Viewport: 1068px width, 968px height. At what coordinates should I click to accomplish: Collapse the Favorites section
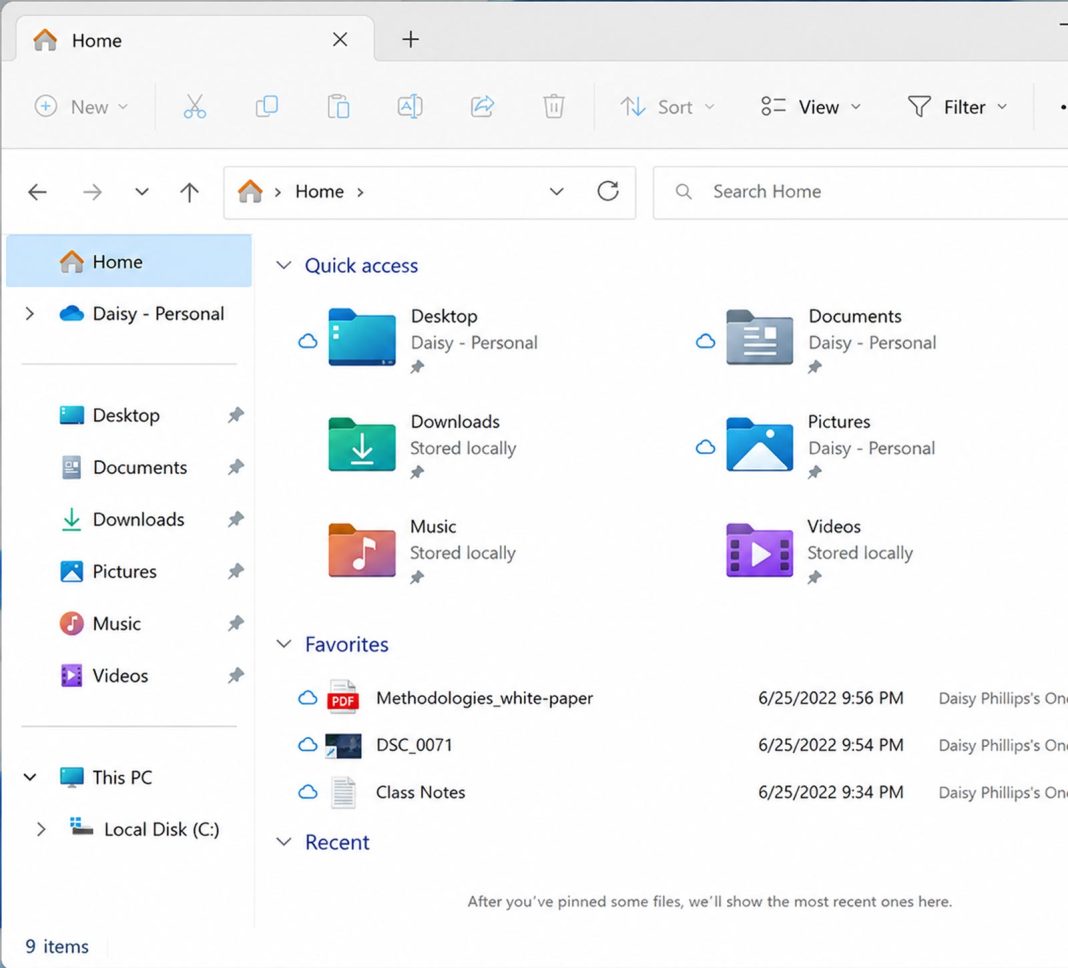point(283,644)
